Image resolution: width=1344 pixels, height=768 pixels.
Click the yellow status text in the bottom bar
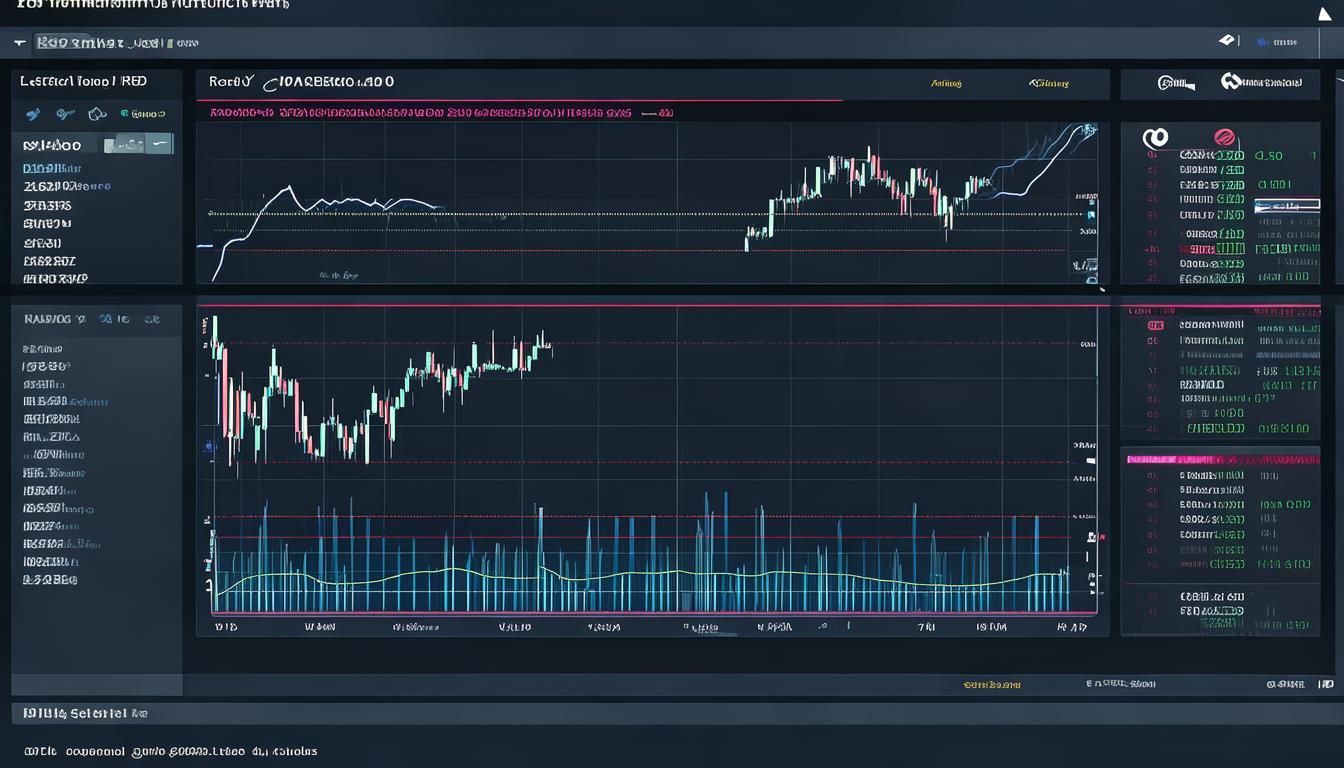point(991,685)
